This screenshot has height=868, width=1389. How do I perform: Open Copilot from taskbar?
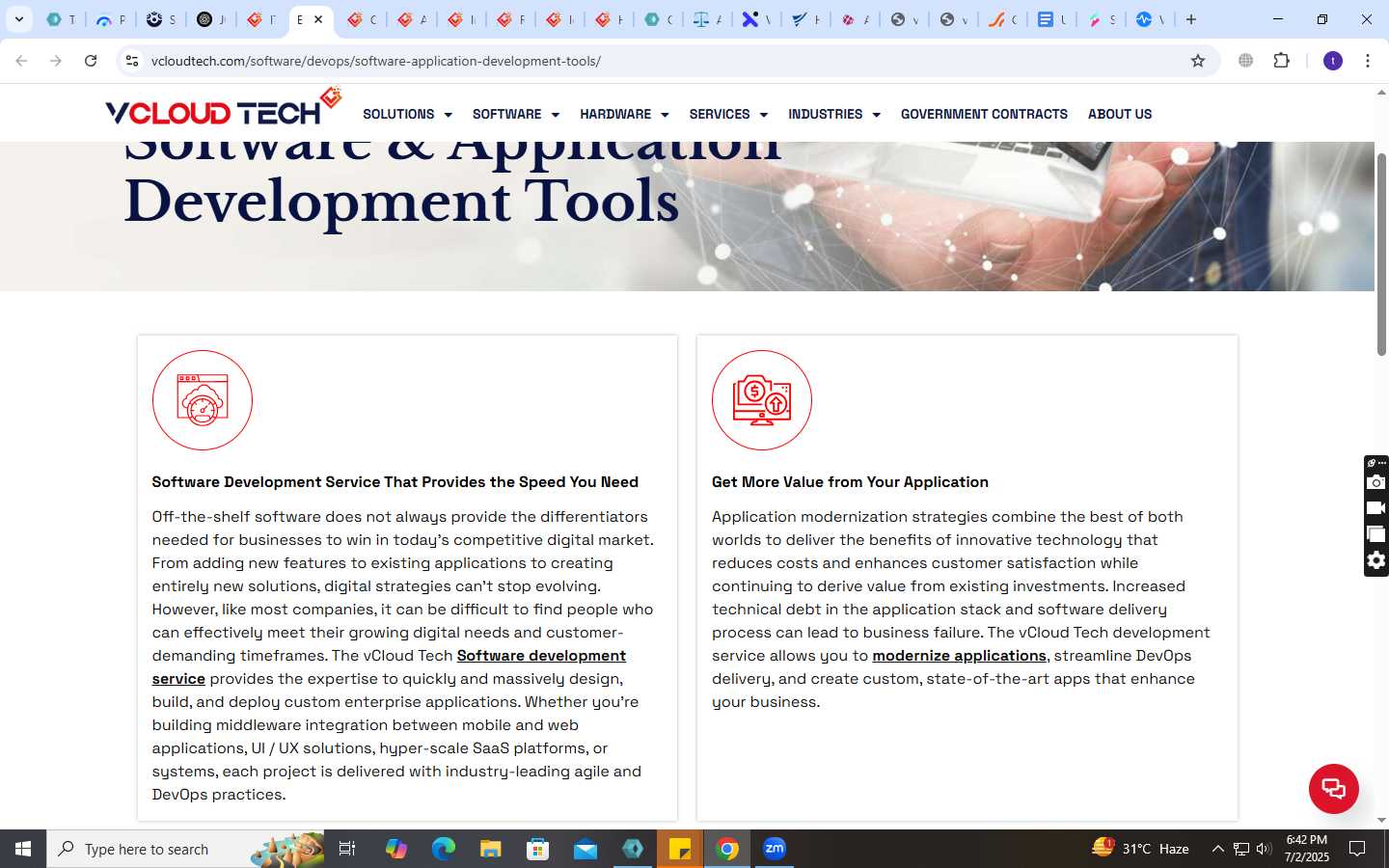click(x=395, y=849)
